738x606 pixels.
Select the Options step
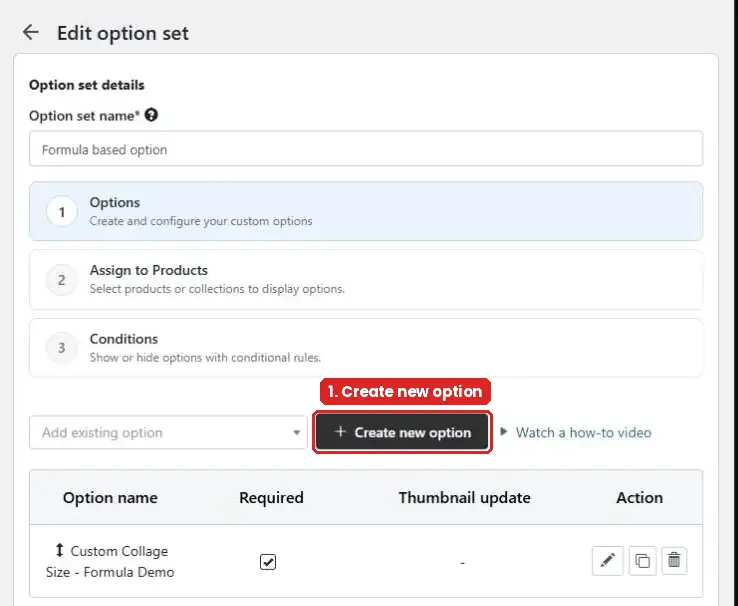(x=366, y=211)
